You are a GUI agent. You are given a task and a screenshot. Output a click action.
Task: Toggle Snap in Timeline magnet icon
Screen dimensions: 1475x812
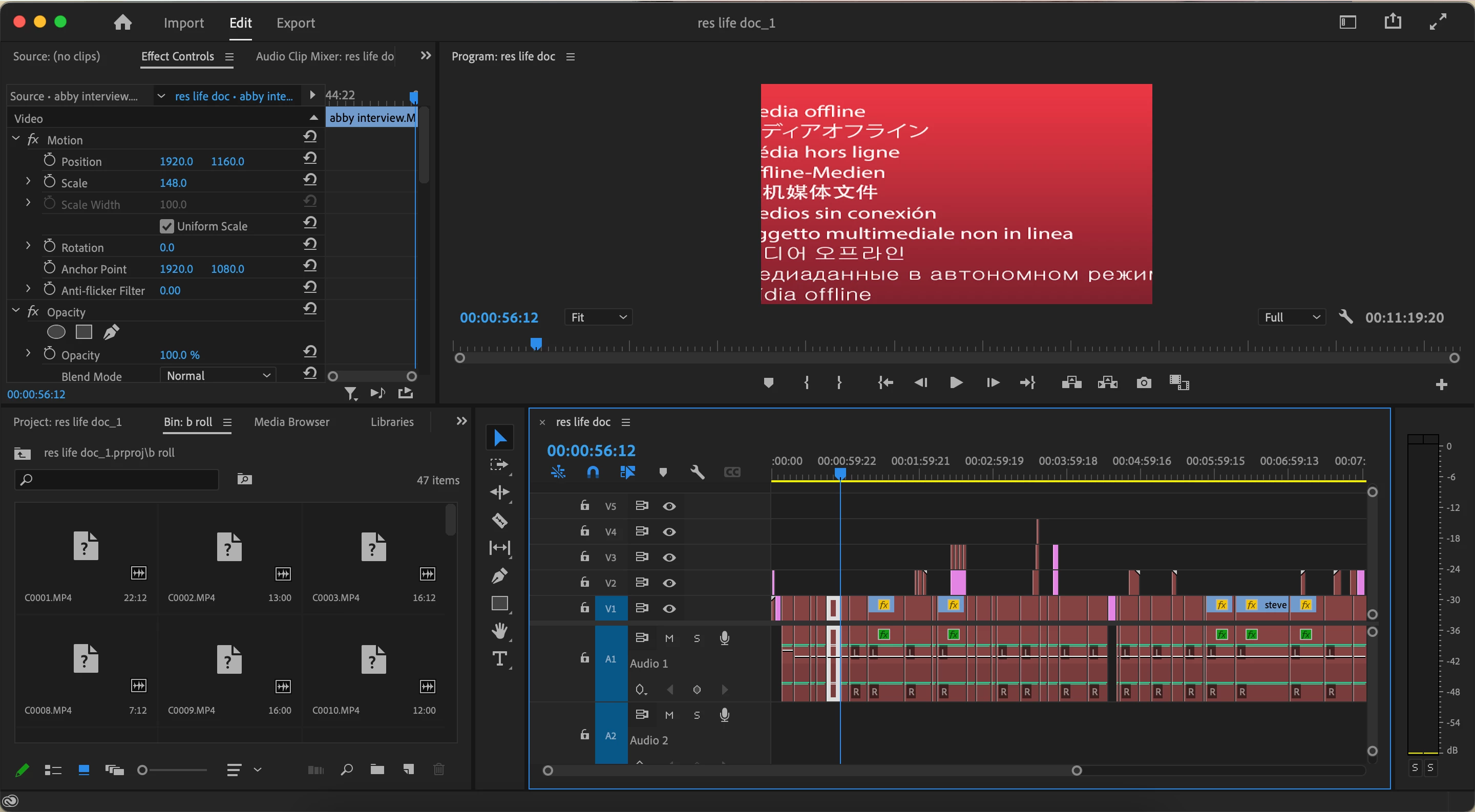(x=593, y=472)
